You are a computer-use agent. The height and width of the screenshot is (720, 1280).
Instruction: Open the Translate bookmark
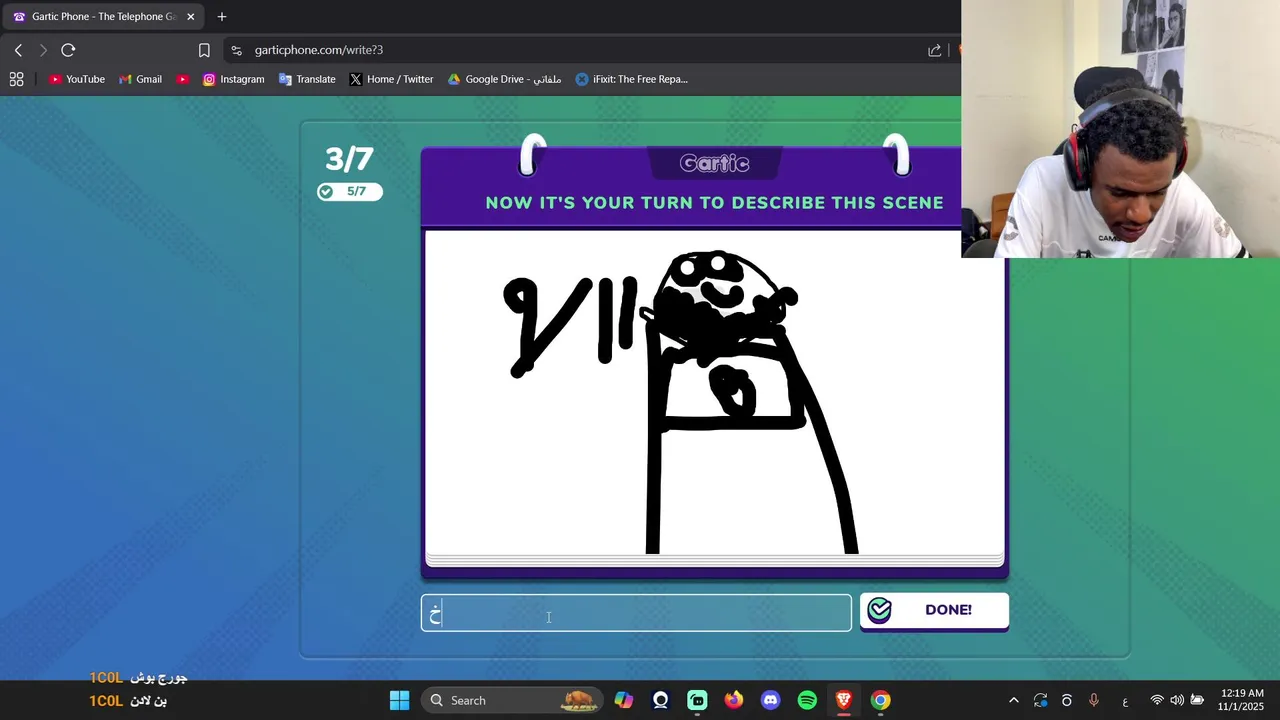[x=307, y=79]
